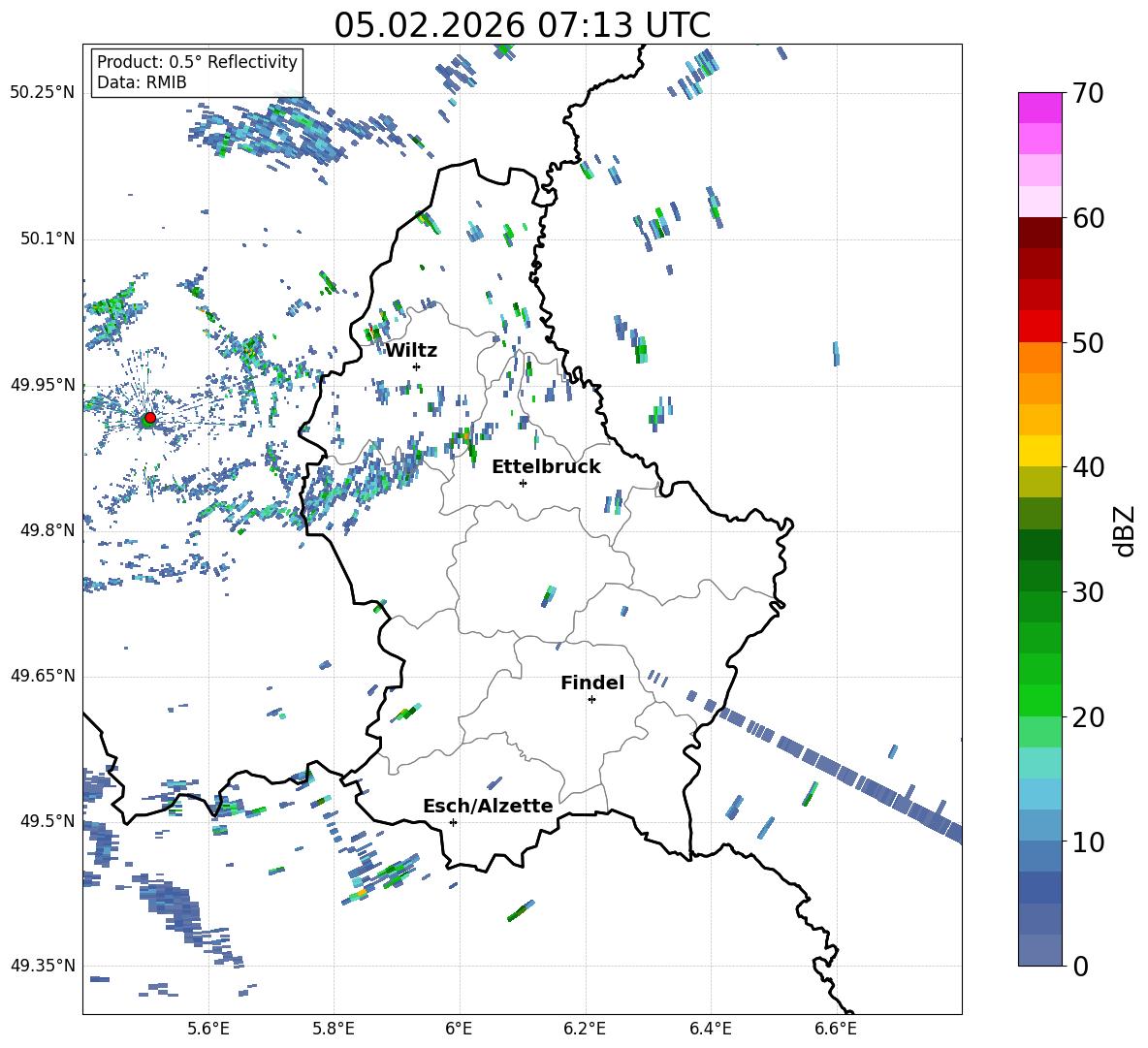Click the Product: 0.5° Reflectivity text
Image resolution: width=1148 pixels, height=1048 pixels.
tap(197, 62)
